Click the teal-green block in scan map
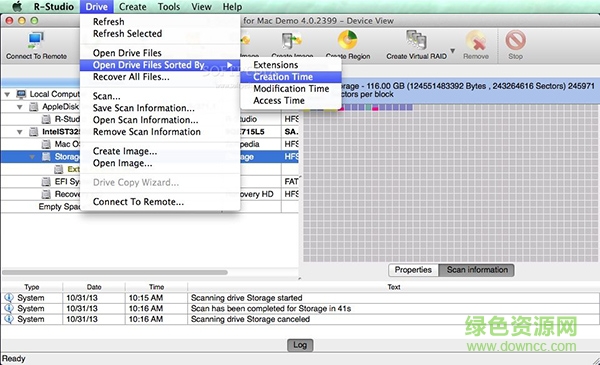The height and width of the screenshot is (365, 600). click(368, 108)
